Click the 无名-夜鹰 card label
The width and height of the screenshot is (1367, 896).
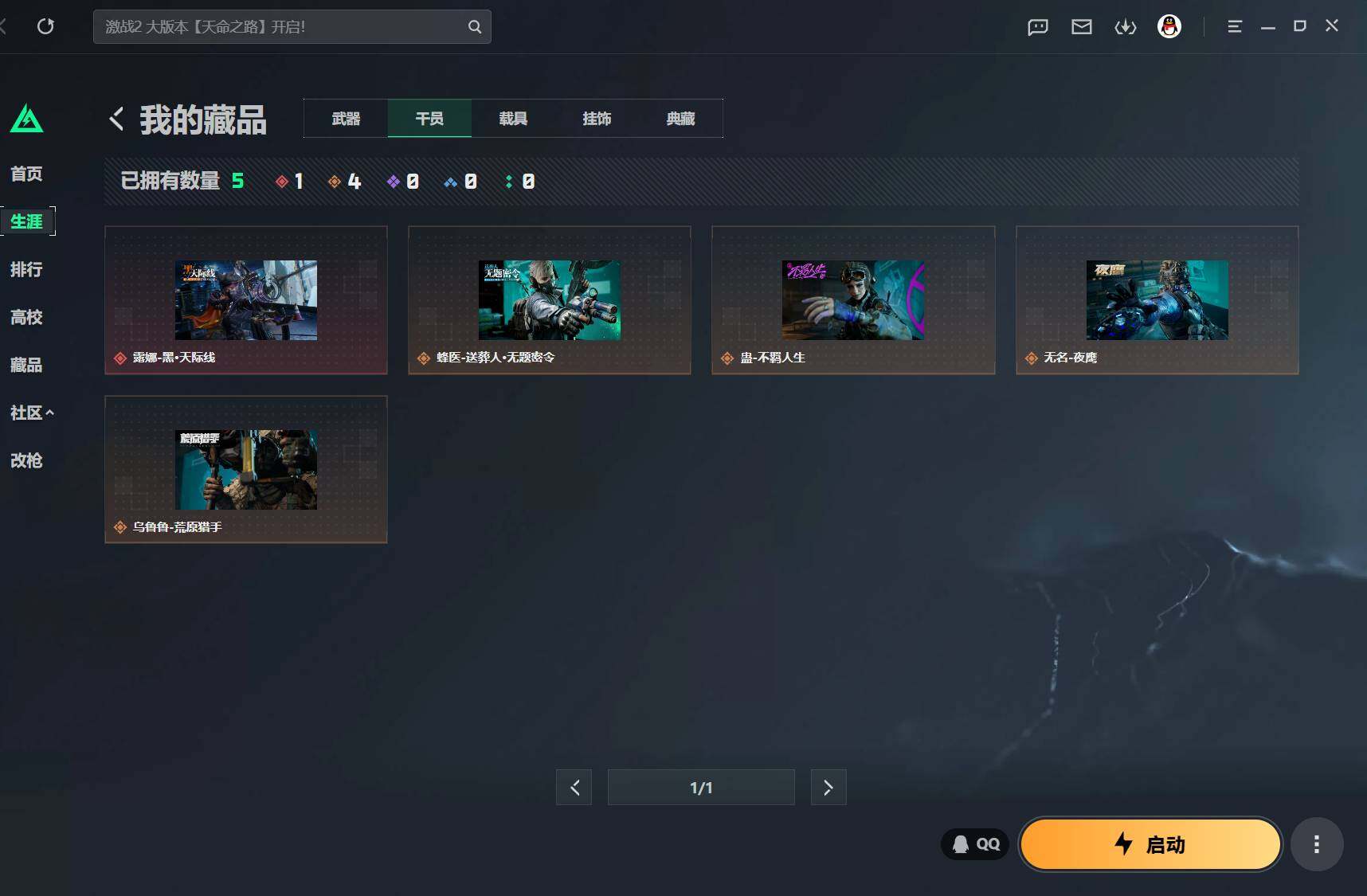[1071, 358]
